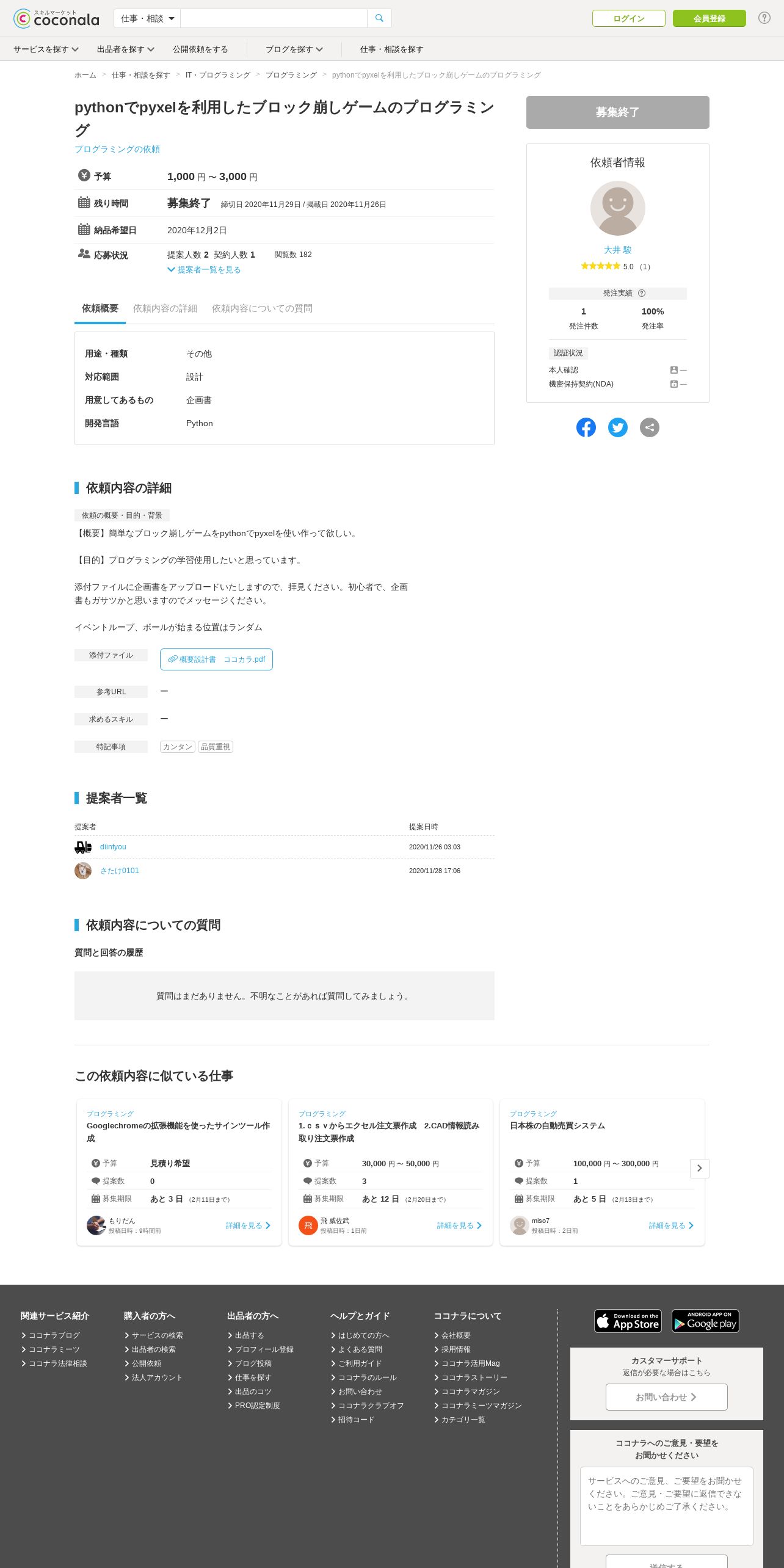Focus the header search input field
Screen dimensions: 784x1568
[x=274, y=18]
